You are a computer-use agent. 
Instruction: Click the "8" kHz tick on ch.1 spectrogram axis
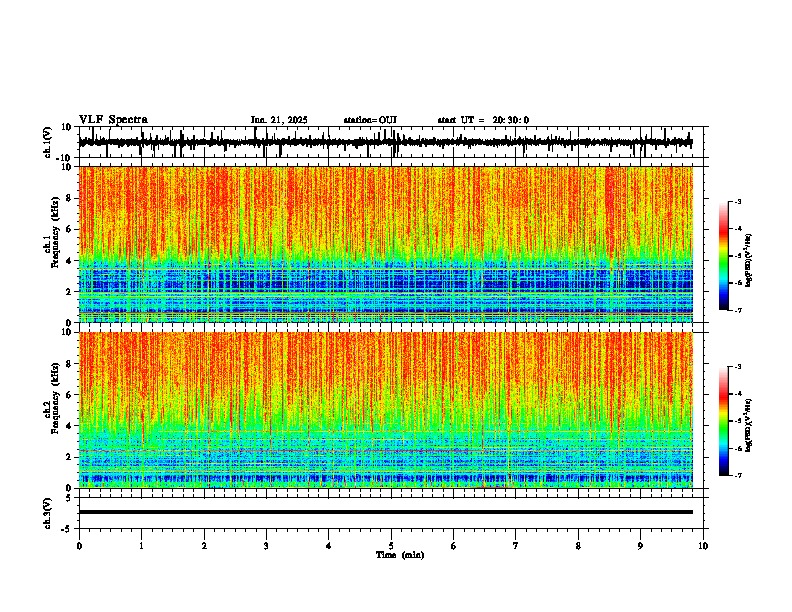click(70, 198)
